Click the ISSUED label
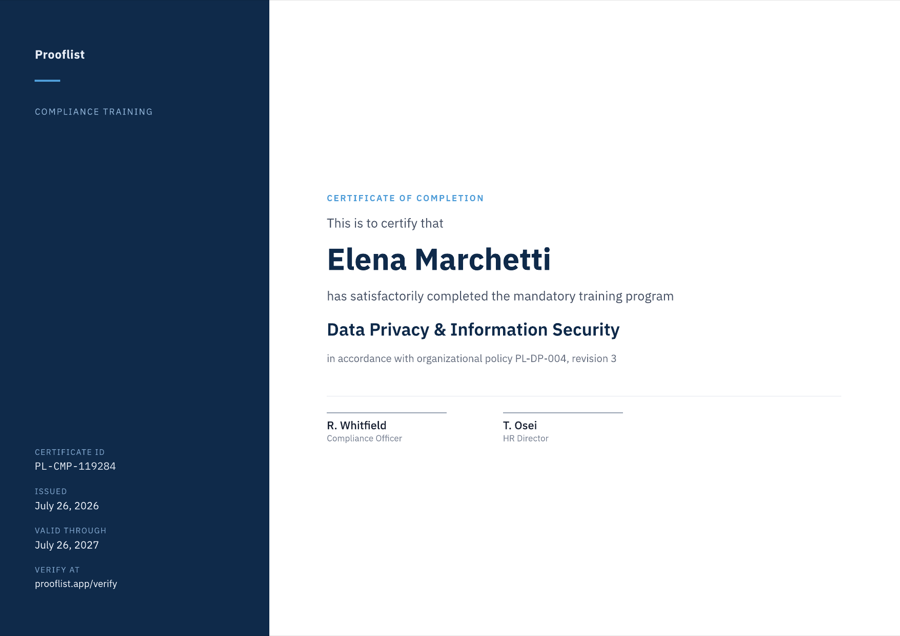The image size is (900, 636). click(x=51, y=491)
